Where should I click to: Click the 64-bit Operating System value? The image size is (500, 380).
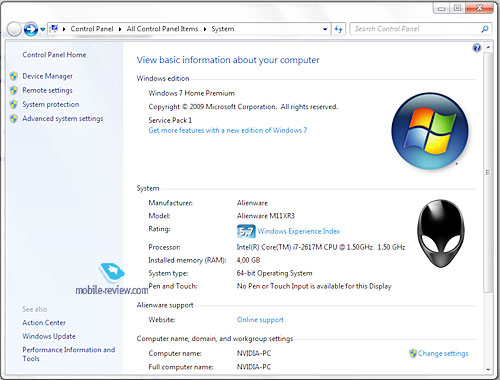pos(274,273)
